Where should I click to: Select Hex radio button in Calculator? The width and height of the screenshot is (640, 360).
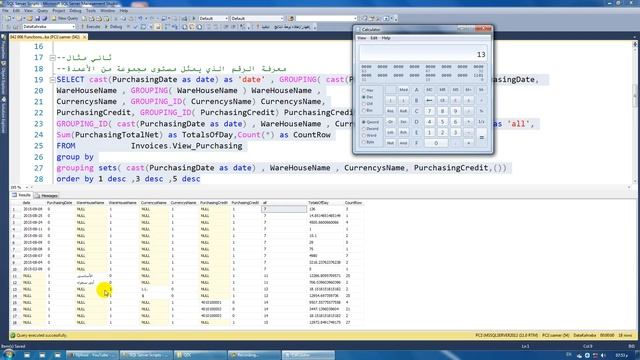(x=368, y=90)
